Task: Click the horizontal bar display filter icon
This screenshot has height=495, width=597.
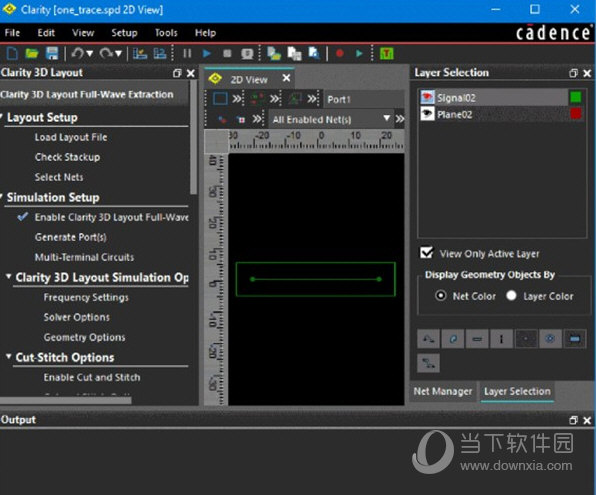Action: click(477, 339)
